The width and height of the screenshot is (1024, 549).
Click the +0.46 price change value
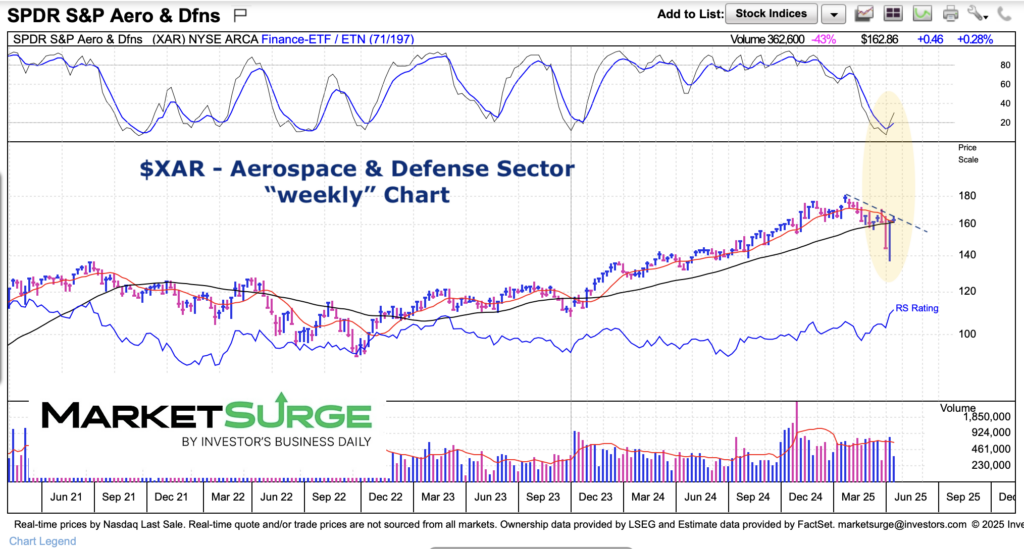click(x=930, y=39)
